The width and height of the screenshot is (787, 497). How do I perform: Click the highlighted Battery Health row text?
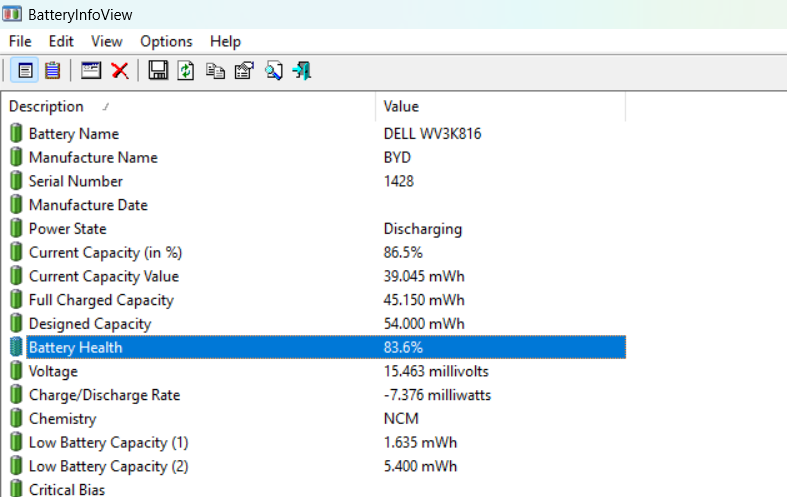point(75,347)
